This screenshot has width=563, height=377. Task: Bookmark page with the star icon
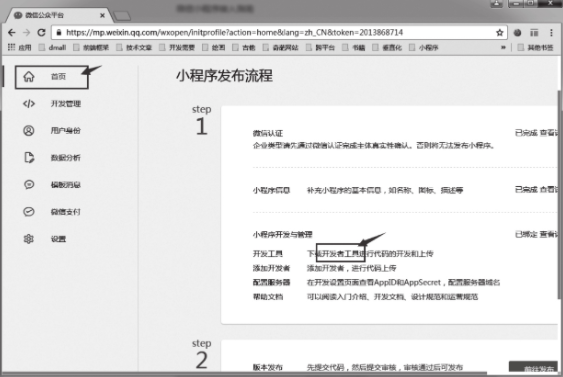499,33
